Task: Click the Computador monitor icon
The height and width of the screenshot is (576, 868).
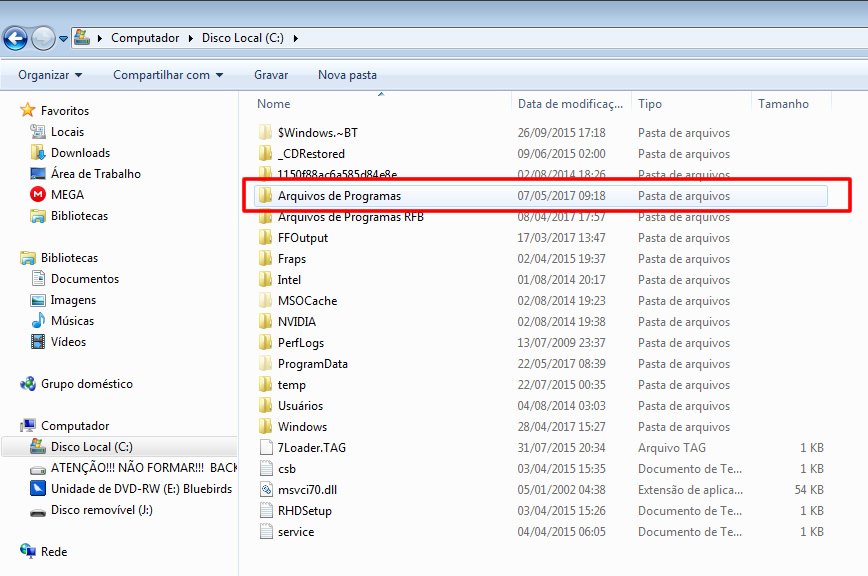Action: pyautogui.click(x=28, y=425)
